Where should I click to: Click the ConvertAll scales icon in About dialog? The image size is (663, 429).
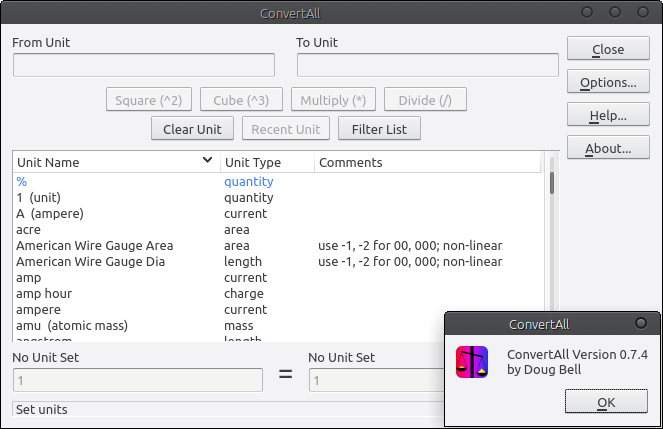pyautogui.click(x=472, y=361)
